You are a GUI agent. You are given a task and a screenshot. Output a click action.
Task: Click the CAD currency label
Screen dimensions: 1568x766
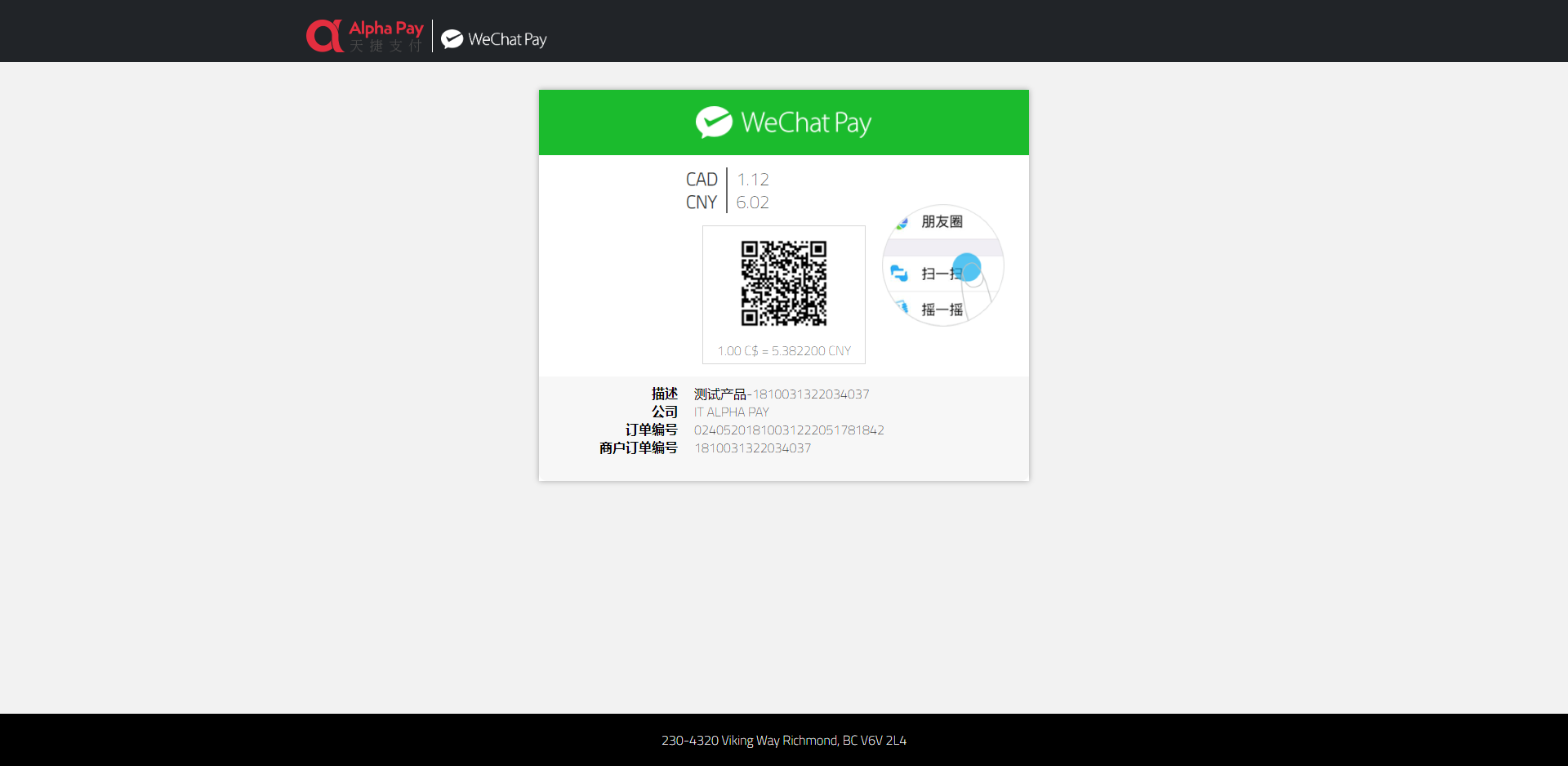[702, 180]
